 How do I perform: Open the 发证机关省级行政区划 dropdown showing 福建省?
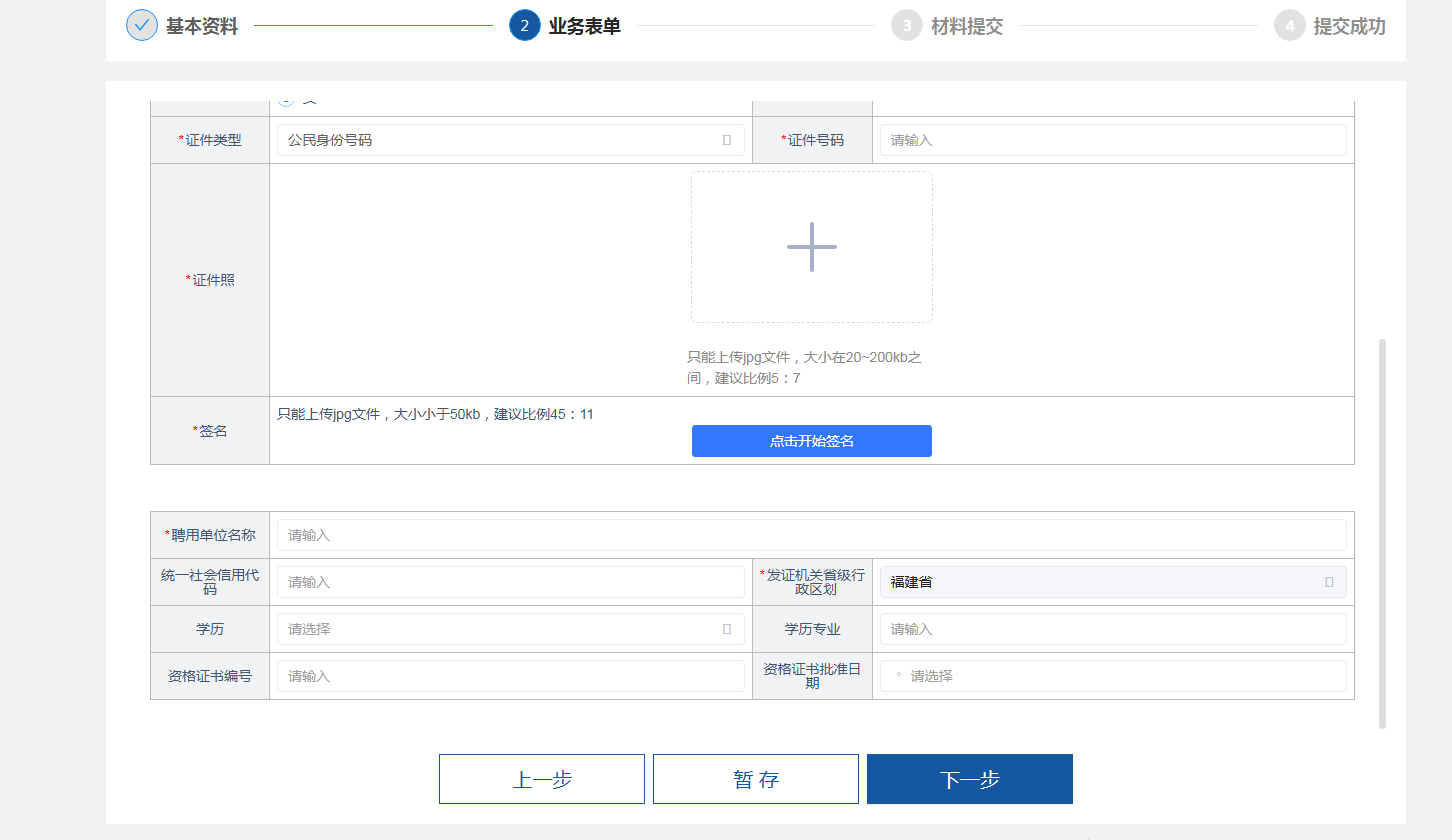click(x=1112, y=582)
